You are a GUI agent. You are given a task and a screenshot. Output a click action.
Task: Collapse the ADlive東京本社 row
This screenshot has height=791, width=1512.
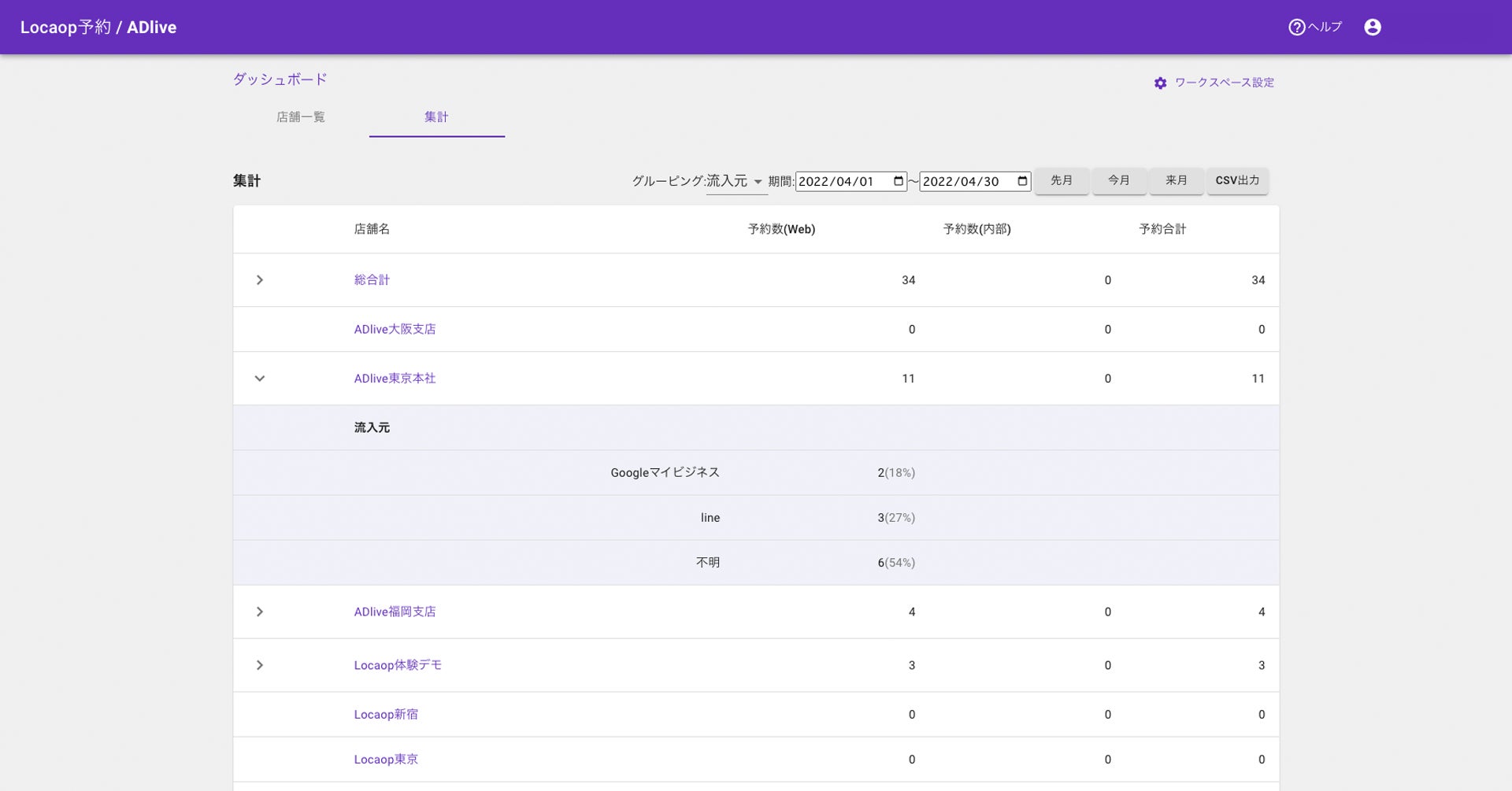(260, 379)
